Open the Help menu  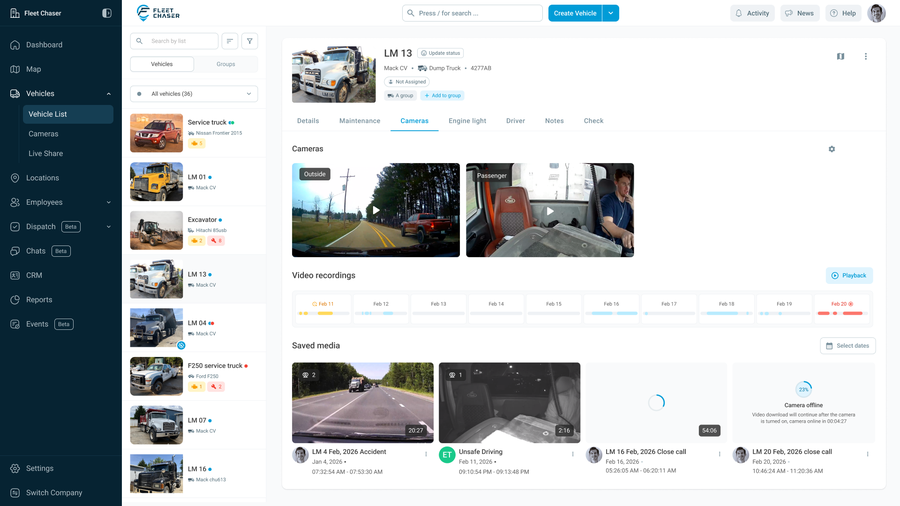[x=843, y=13]
